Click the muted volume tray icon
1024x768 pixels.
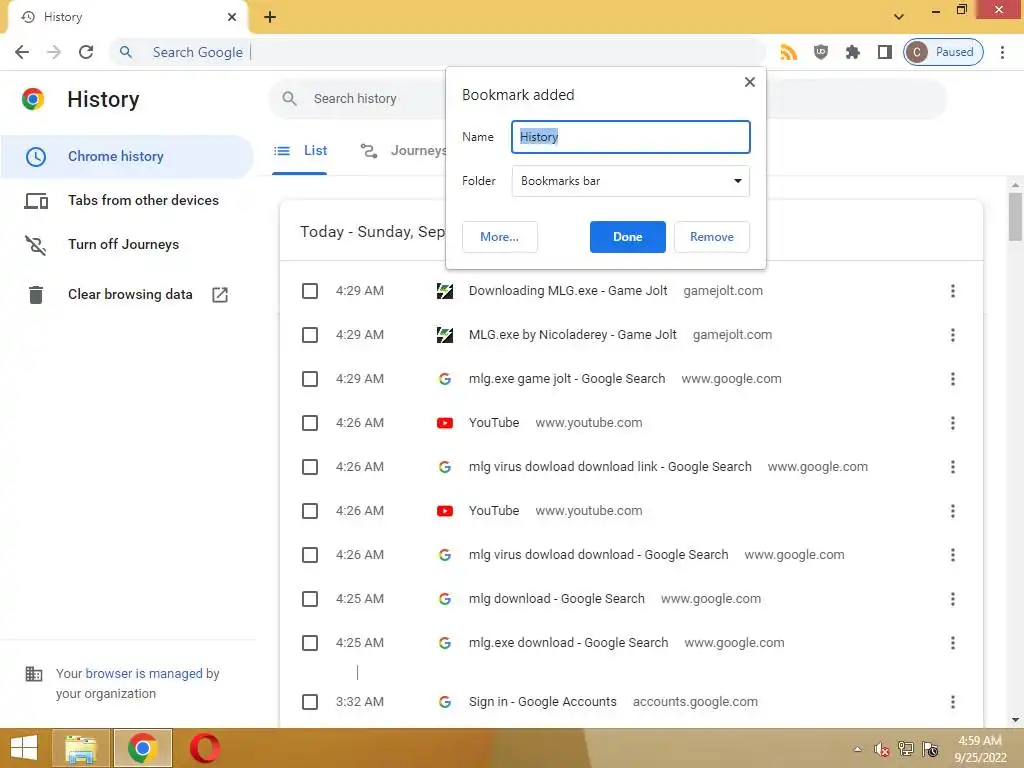881,750
